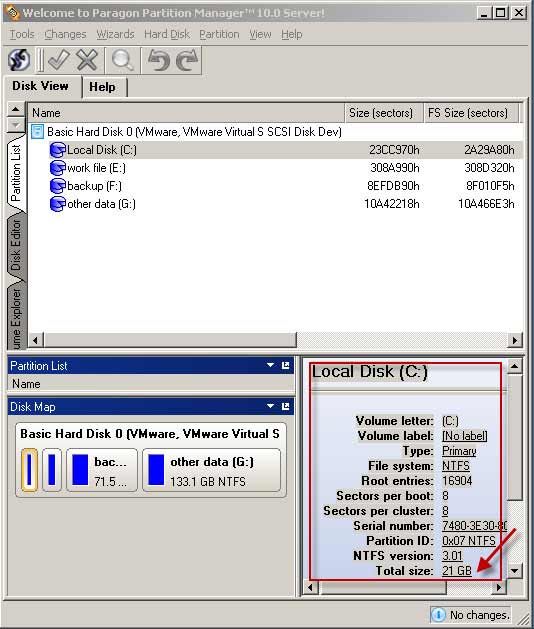
Task: Click the partition list horizontal scrollbar right arrow
Action: pos(515,341)
